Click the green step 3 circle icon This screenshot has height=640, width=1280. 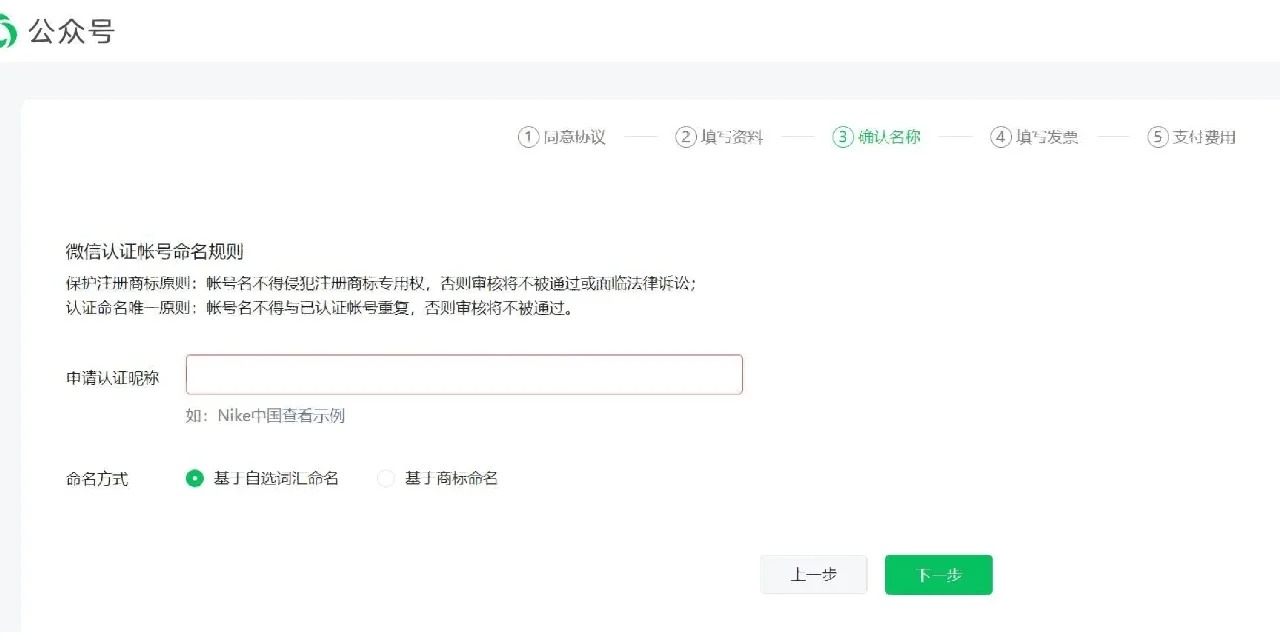tap(842, 137)
